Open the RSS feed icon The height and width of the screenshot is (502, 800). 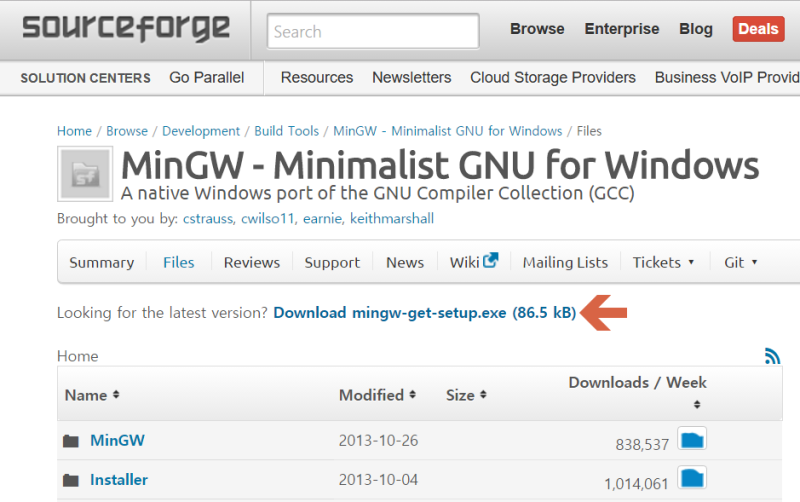(x=772, y=356)
